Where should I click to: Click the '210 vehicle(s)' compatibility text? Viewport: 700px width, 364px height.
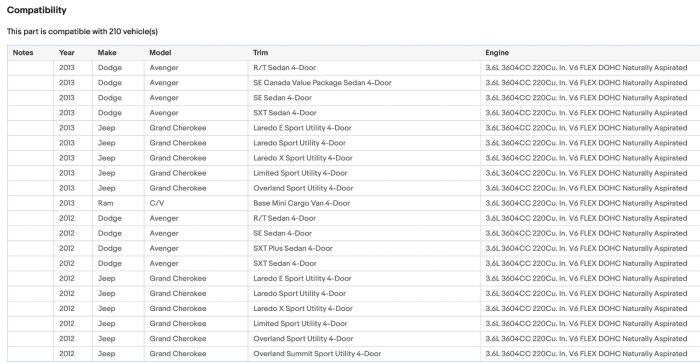(133, 32)
